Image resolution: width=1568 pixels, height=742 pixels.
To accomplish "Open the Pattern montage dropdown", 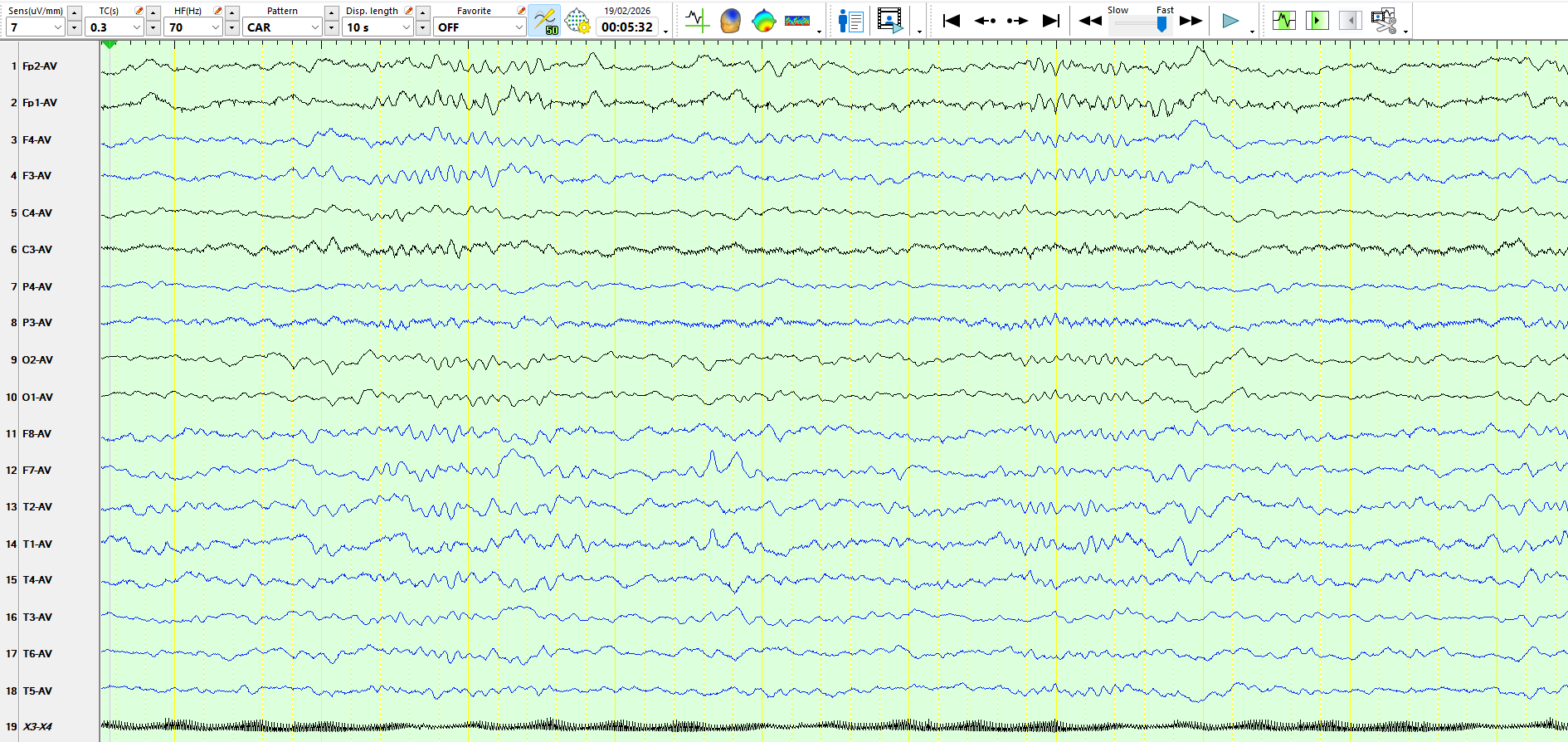I will (x=283, y=27).
